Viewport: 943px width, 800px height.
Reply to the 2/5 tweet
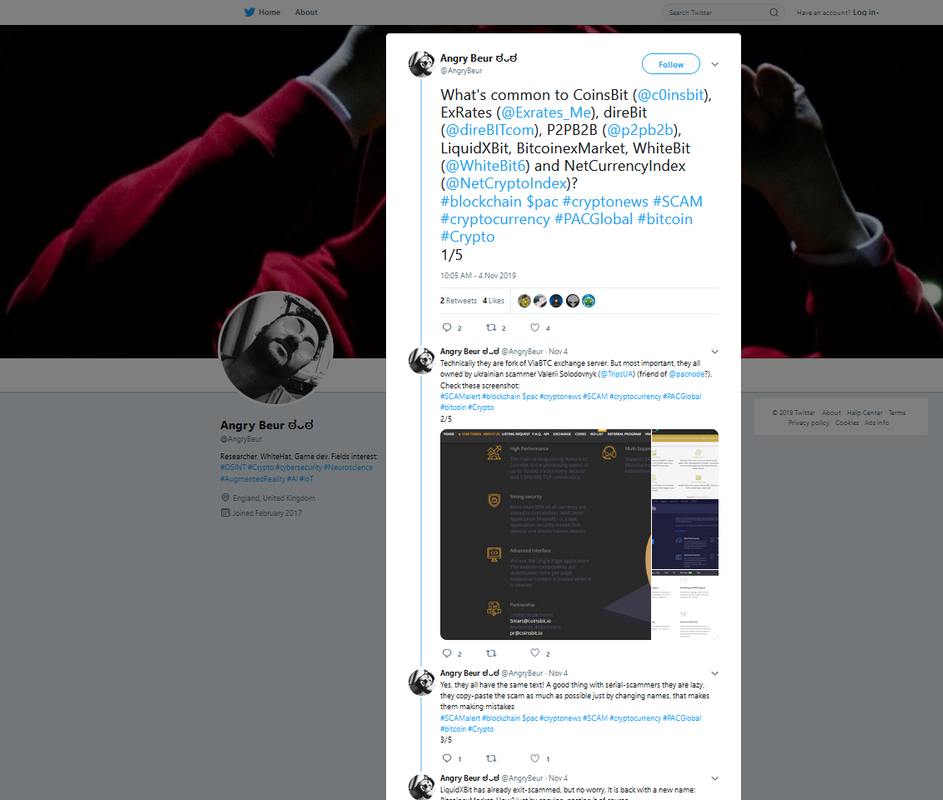447,653
